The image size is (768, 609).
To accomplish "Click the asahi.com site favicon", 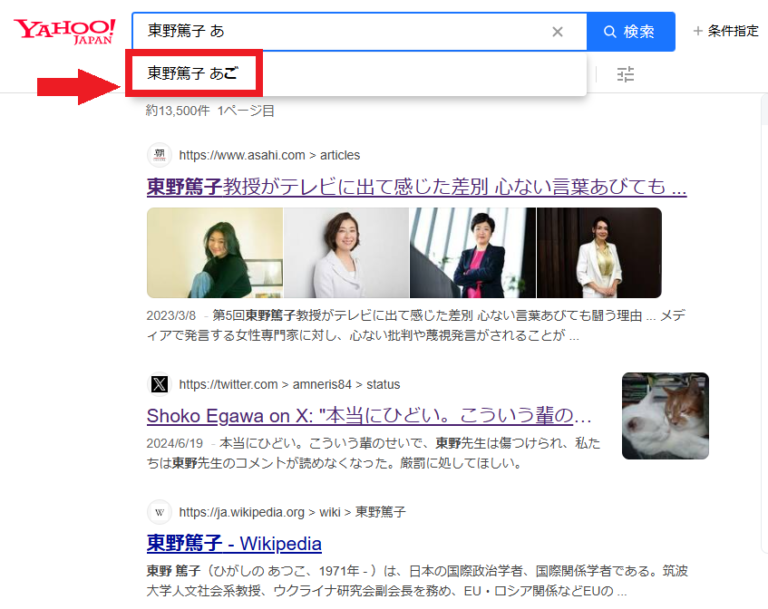I will point(159,155).
